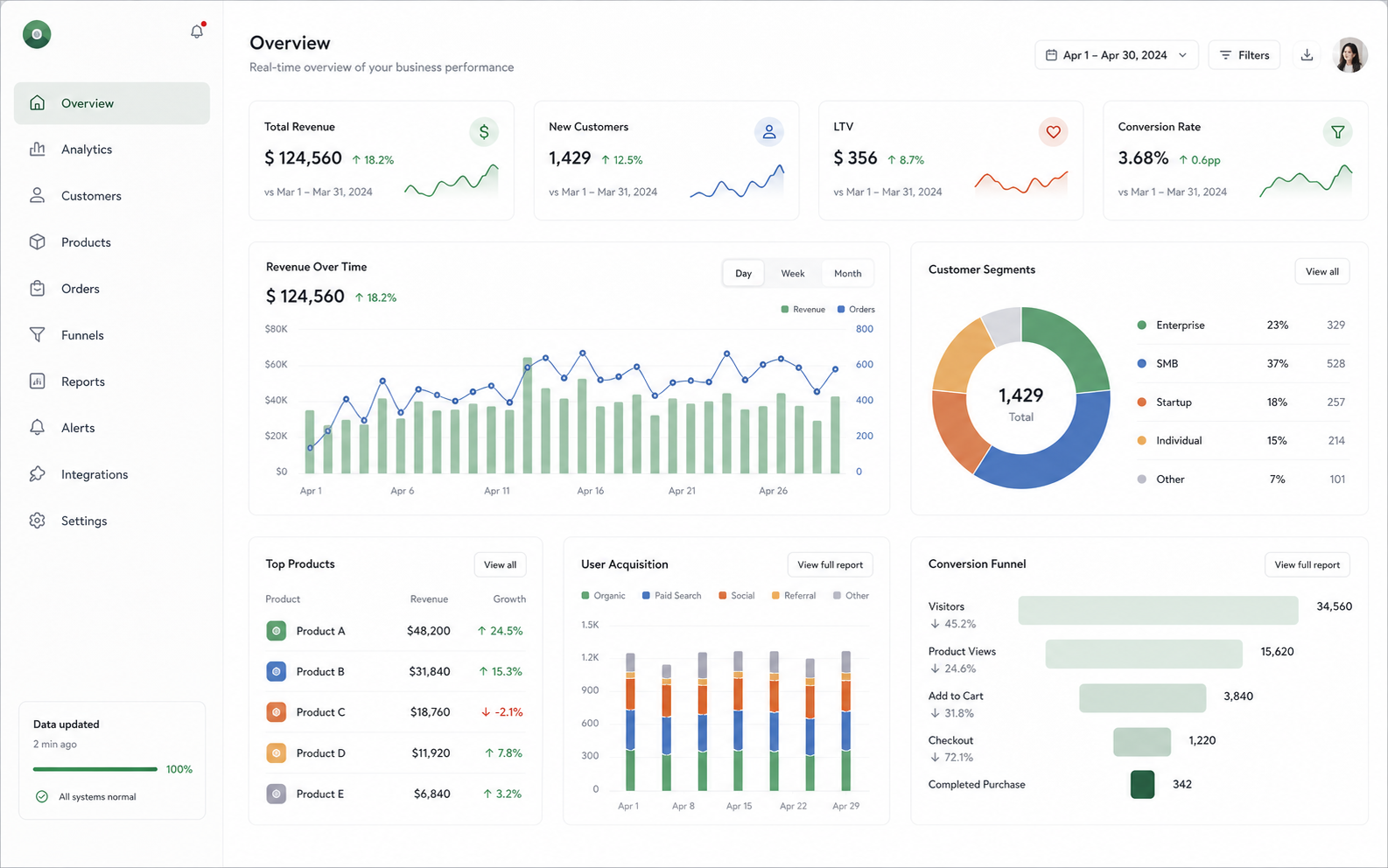Toggle the Revenue legend series
Image resolution: width=1388 pixels, height=868 pixels.
pos(803,310)
